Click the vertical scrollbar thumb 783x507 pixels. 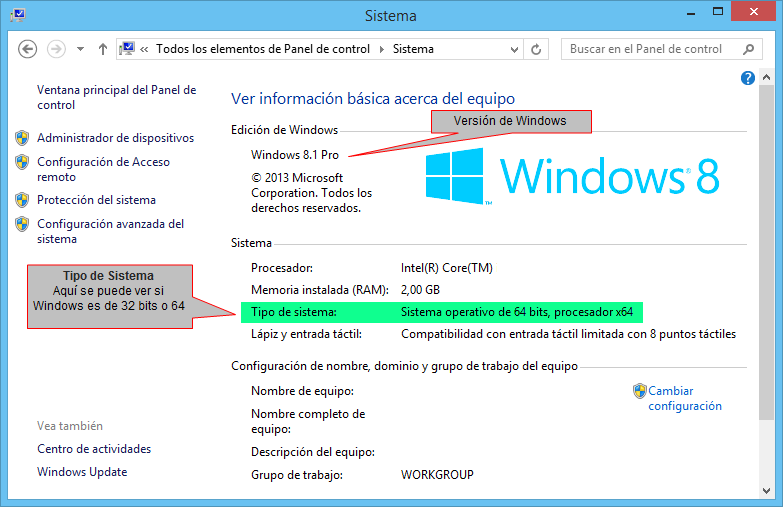tap(767, 252)
